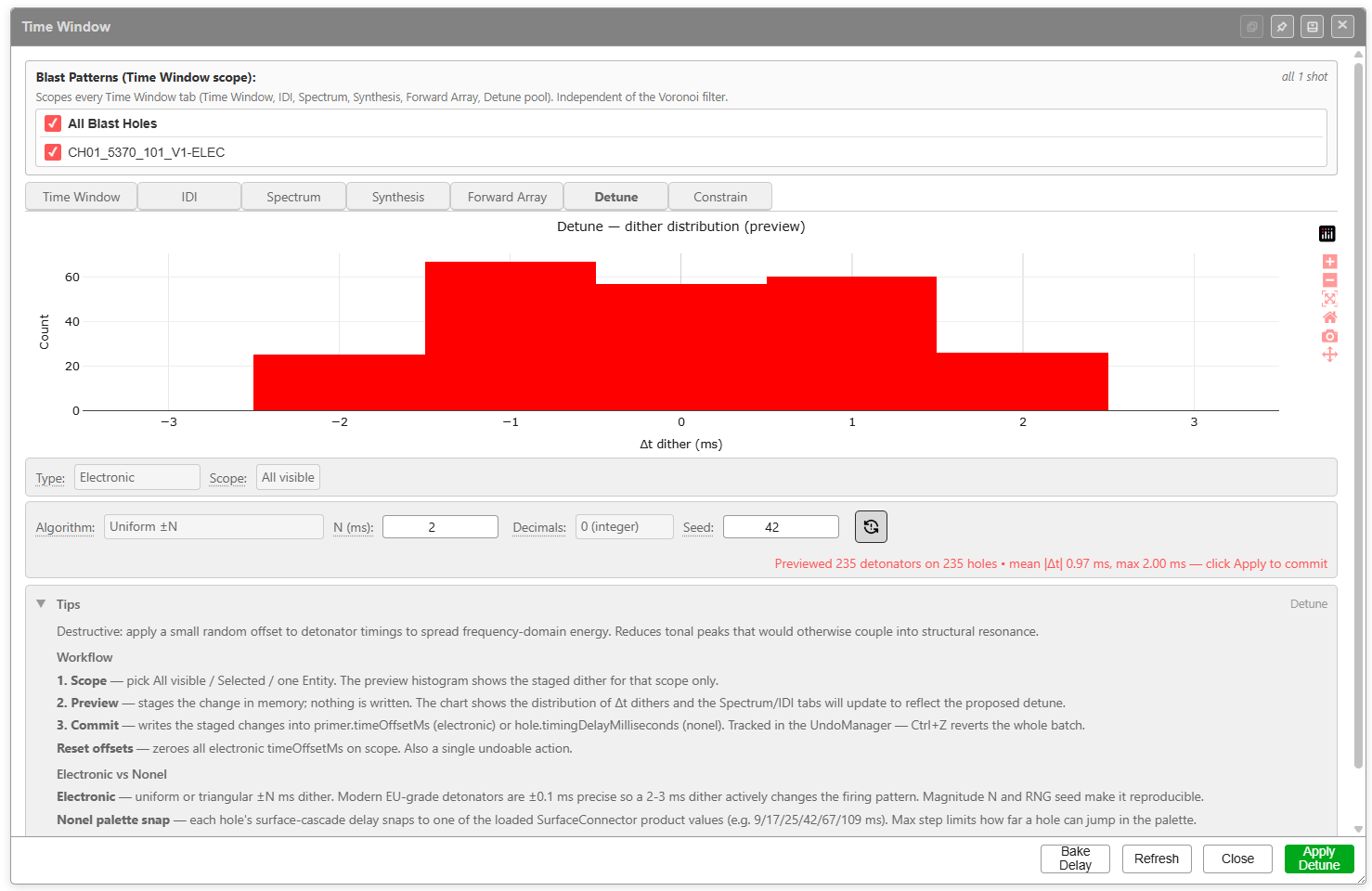The image size is (1372, 891).
Task: Switch to the Time Window tab
Action: coord(82,197)
